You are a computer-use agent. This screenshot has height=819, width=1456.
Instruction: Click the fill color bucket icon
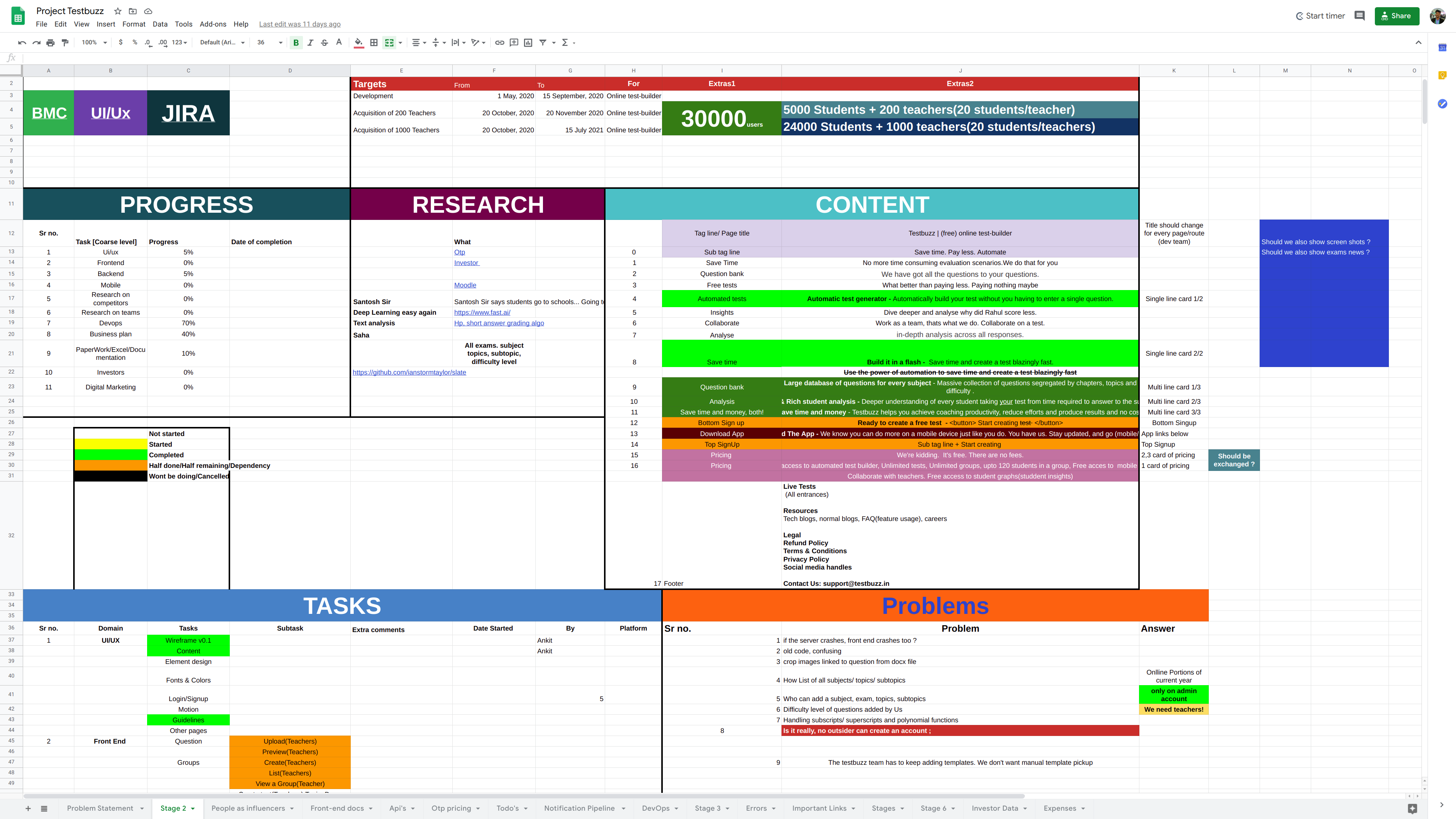pyautogui.click(x=358, y=42)
